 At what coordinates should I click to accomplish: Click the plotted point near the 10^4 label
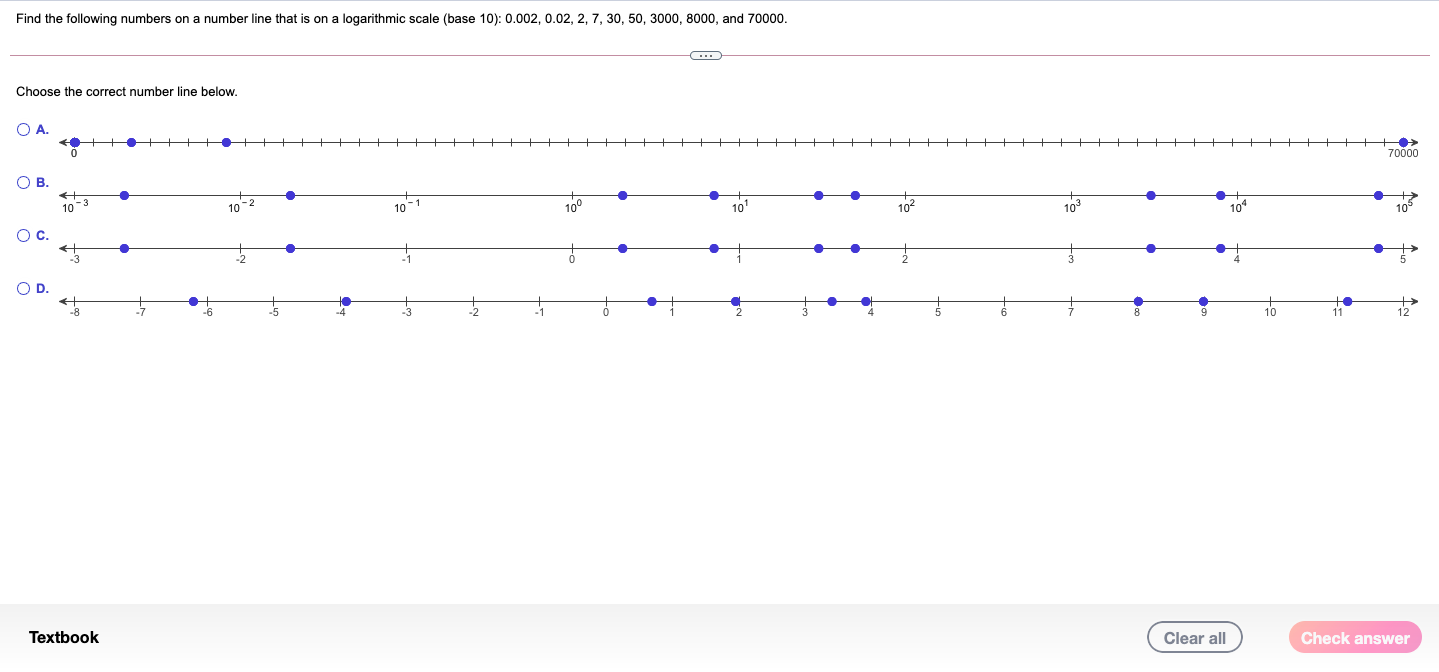click(x=1220, y=195)
